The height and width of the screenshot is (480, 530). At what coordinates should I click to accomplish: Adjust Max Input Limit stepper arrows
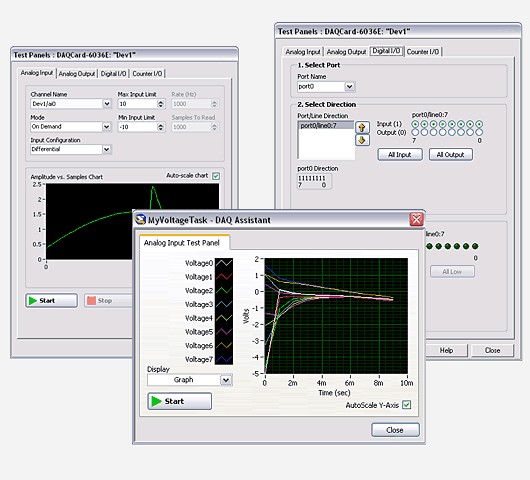coord(161,104)
